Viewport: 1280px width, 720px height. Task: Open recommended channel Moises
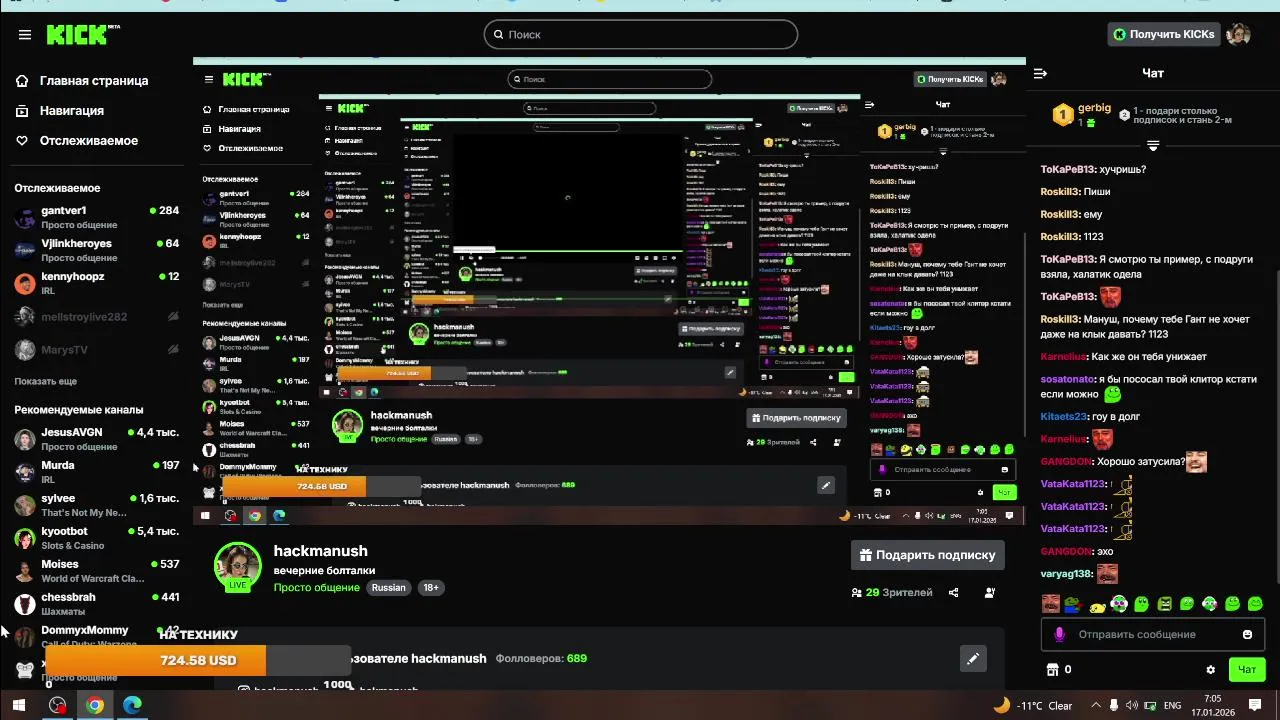96,571
